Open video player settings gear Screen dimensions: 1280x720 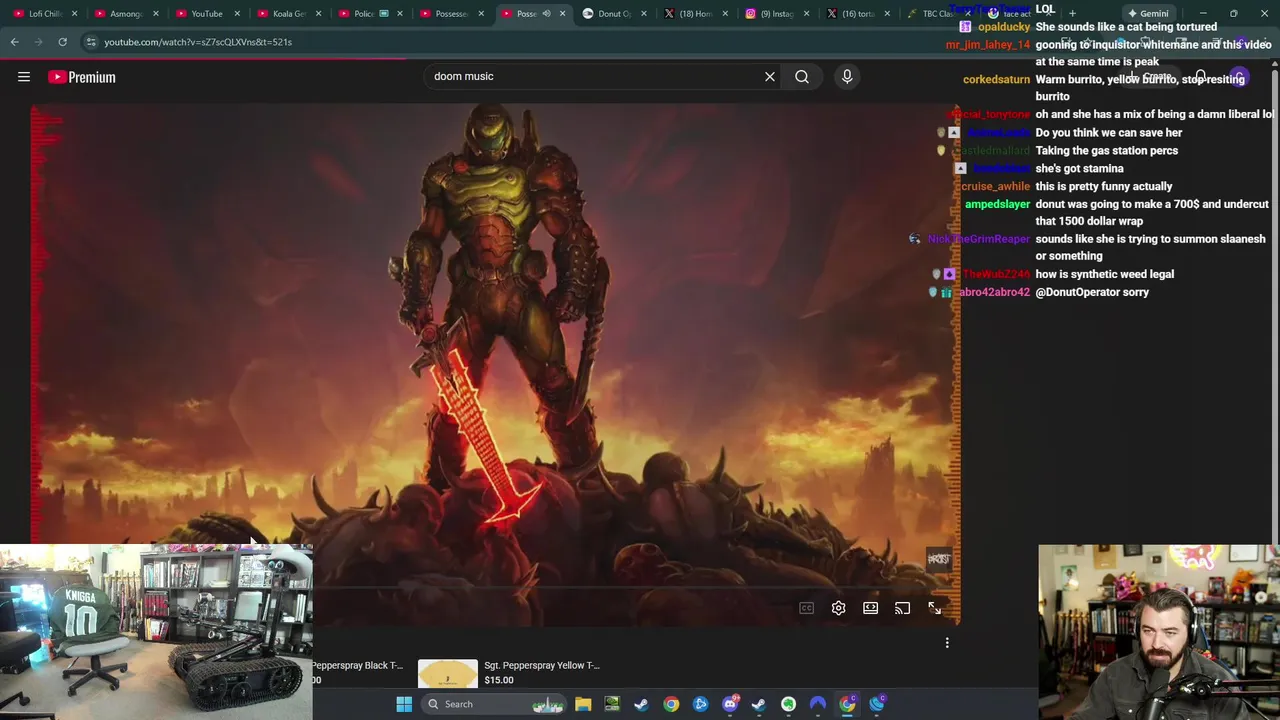pos(838,608)
